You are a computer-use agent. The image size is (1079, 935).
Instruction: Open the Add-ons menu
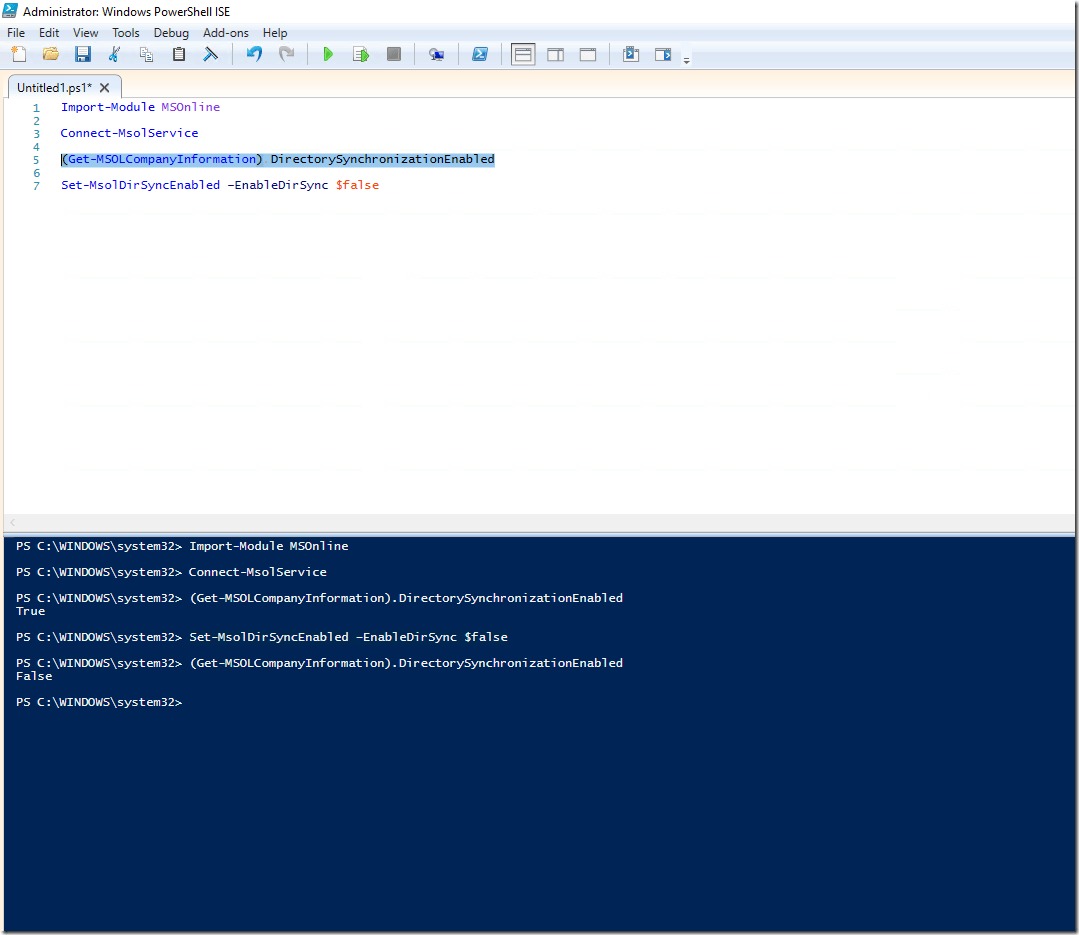click(226, 33)
